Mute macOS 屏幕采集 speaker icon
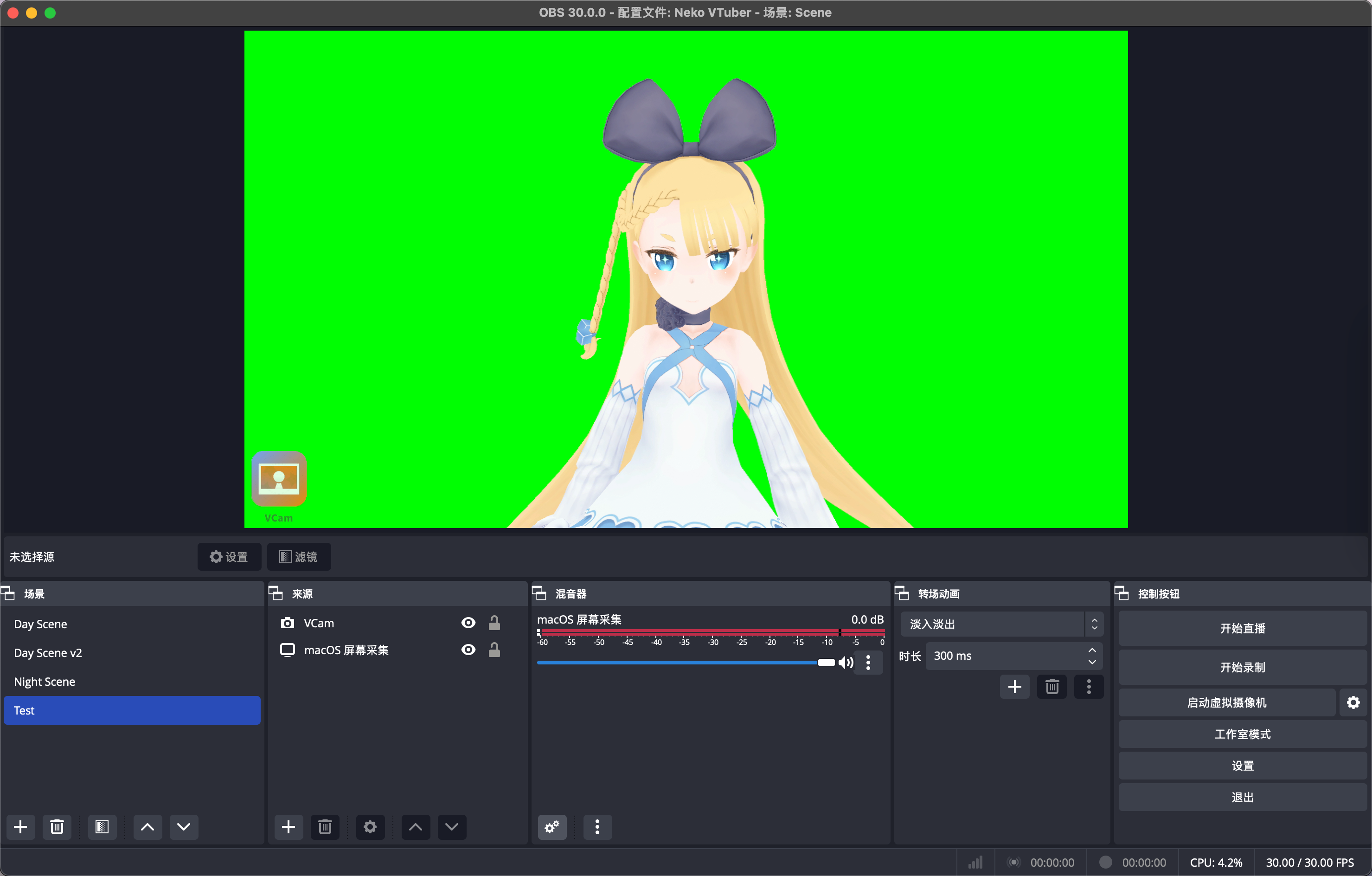 [x=846, y=662]
